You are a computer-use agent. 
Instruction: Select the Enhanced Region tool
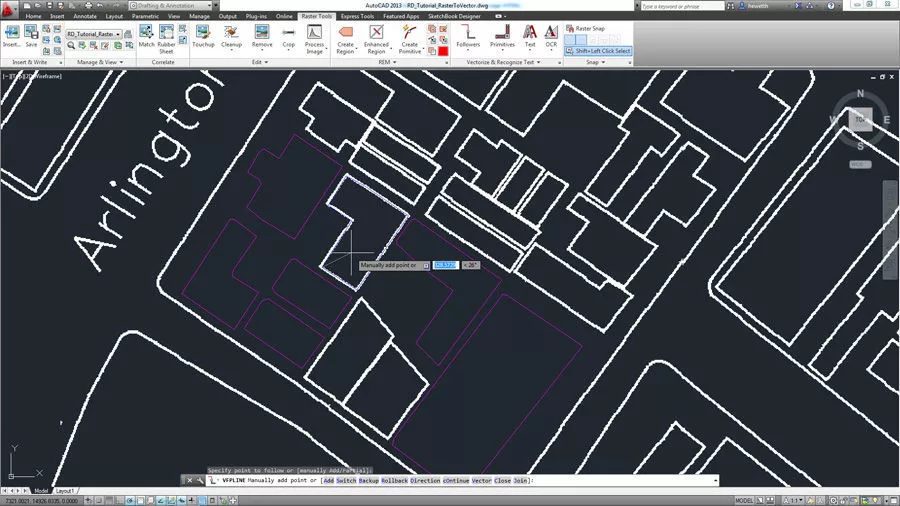pyautogui.click(x=376, y=34)
